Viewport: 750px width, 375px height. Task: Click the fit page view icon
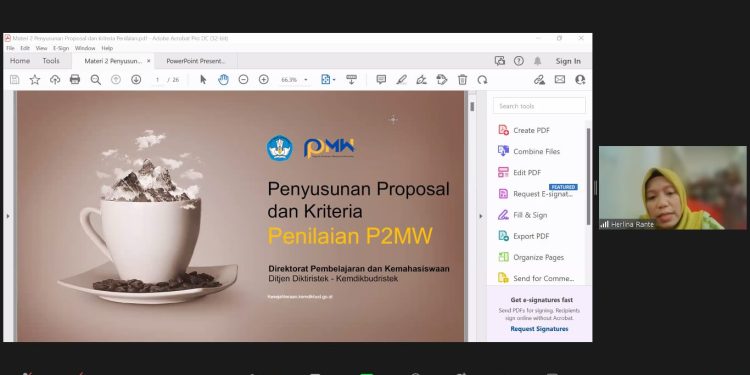[326, 80]
